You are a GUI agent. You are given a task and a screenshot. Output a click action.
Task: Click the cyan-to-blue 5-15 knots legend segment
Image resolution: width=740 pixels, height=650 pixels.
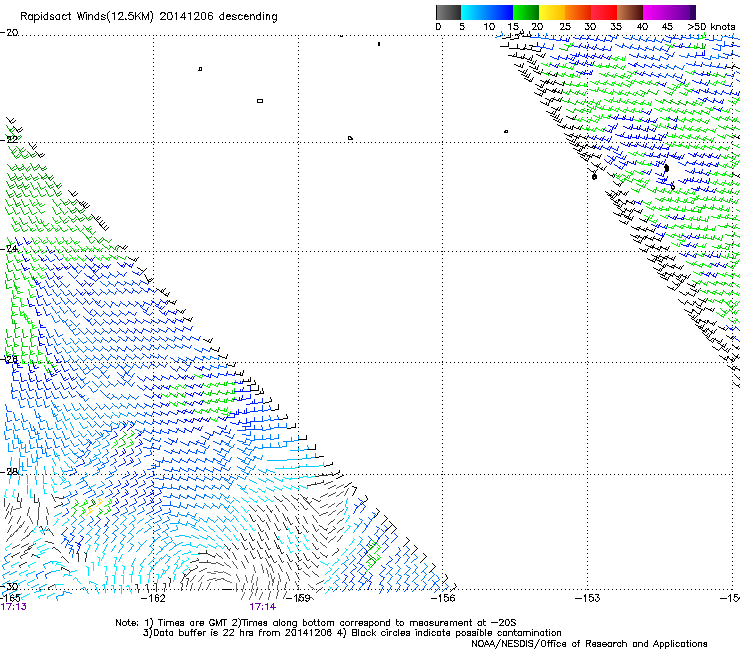487,12
